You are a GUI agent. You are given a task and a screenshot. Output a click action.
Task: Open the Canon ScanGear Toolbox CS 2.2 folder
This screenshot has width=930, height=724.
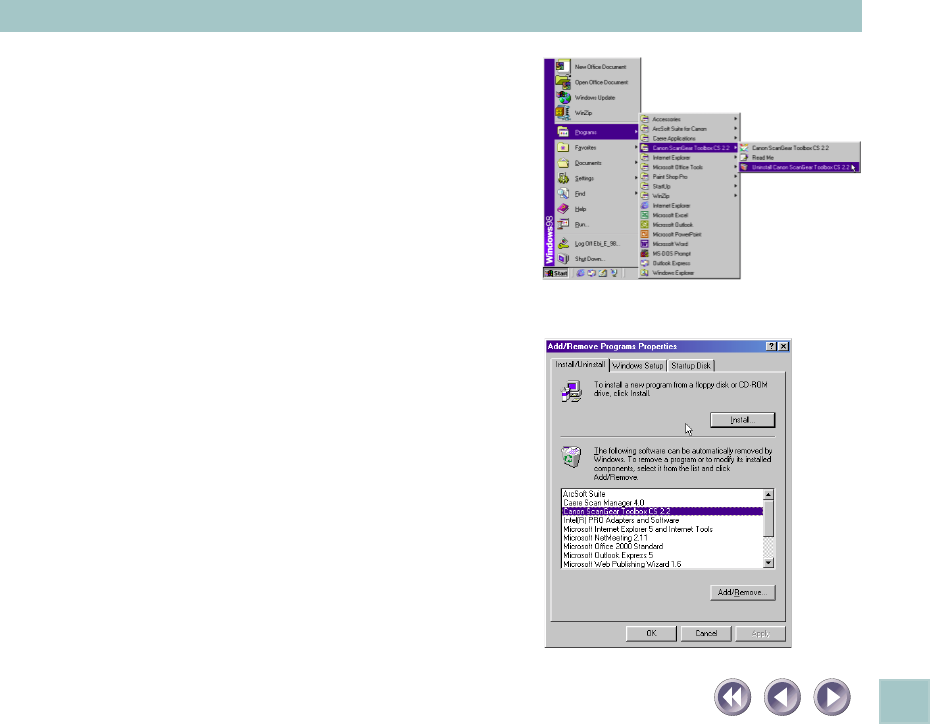click(x=689, y=148)
